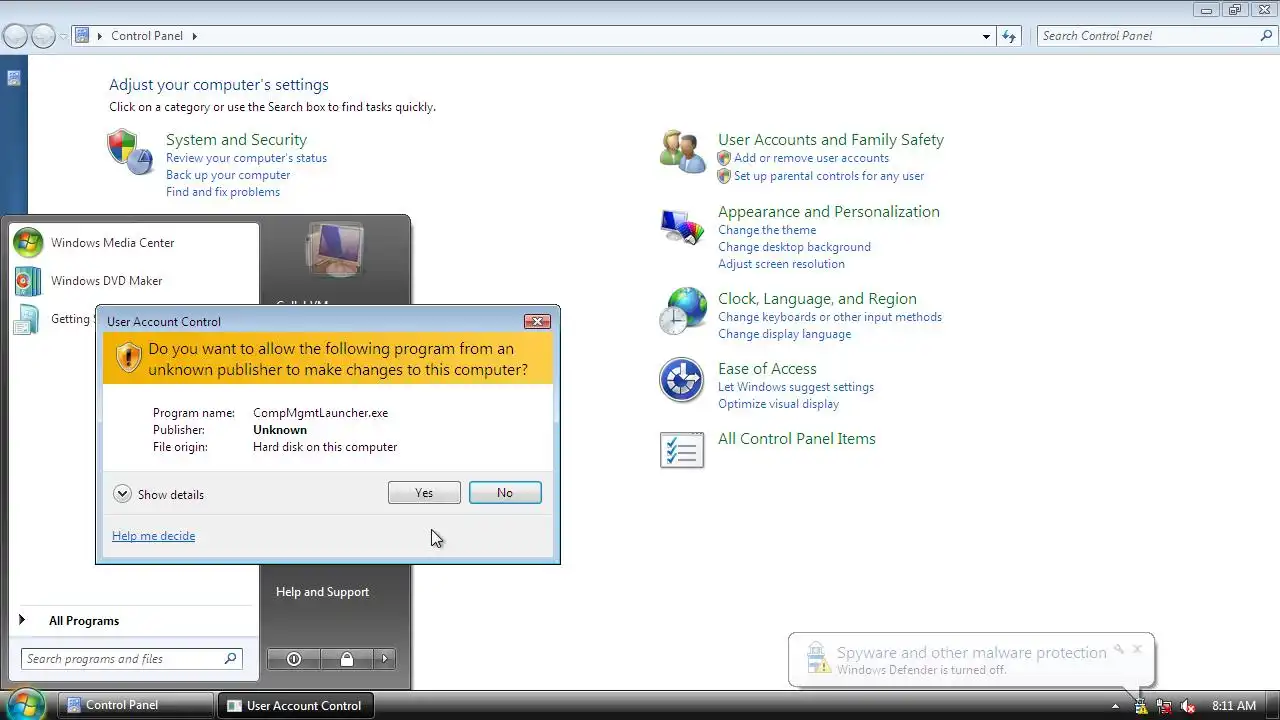Image resolution: width=1280 pixels, height=720 pixels.
Task: Click the Control Panel icon in address bar
Action: (x=84, y=36)
